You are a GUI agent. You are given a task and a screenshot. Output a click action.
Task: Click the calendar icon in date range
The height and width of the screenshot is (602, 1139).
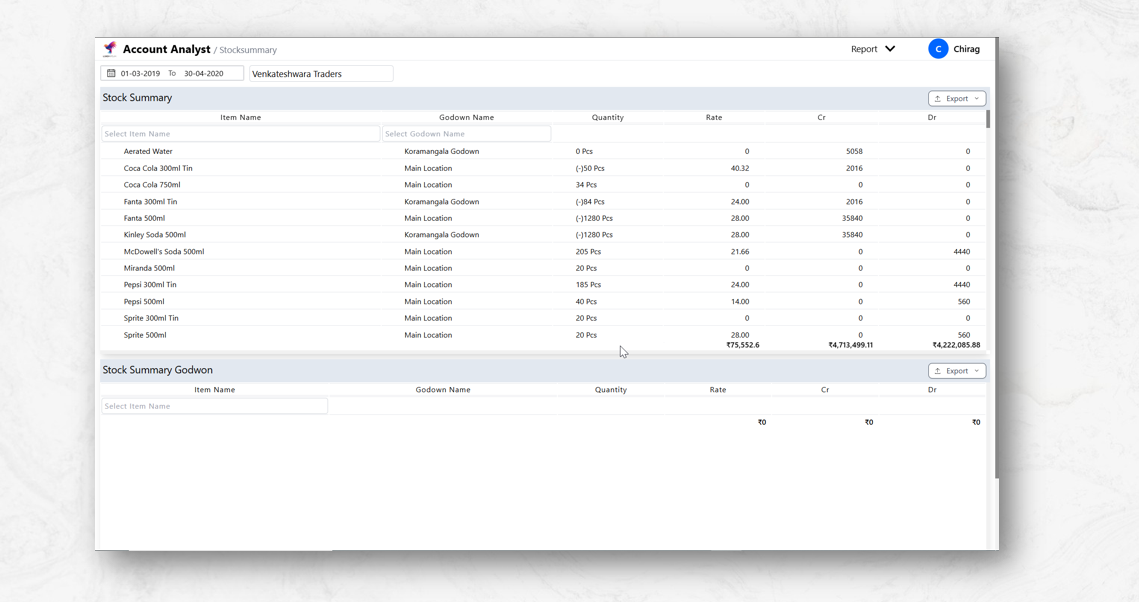tap(111, 74)
